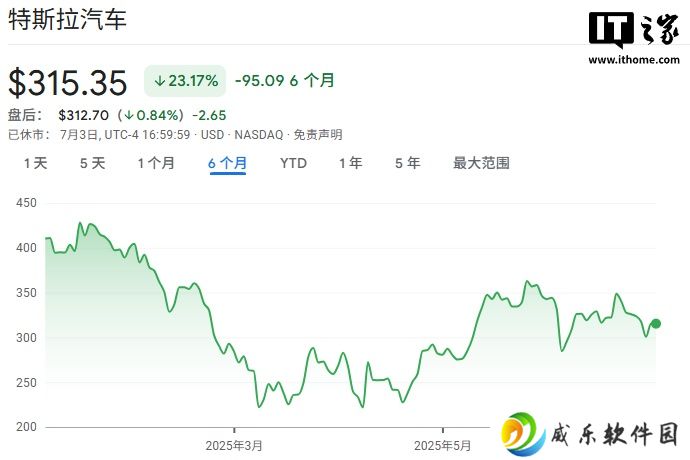Click the 250 y-axis value
Viewport: 690px width, 460px height.
pyautogui.click(x=26, y=382)
